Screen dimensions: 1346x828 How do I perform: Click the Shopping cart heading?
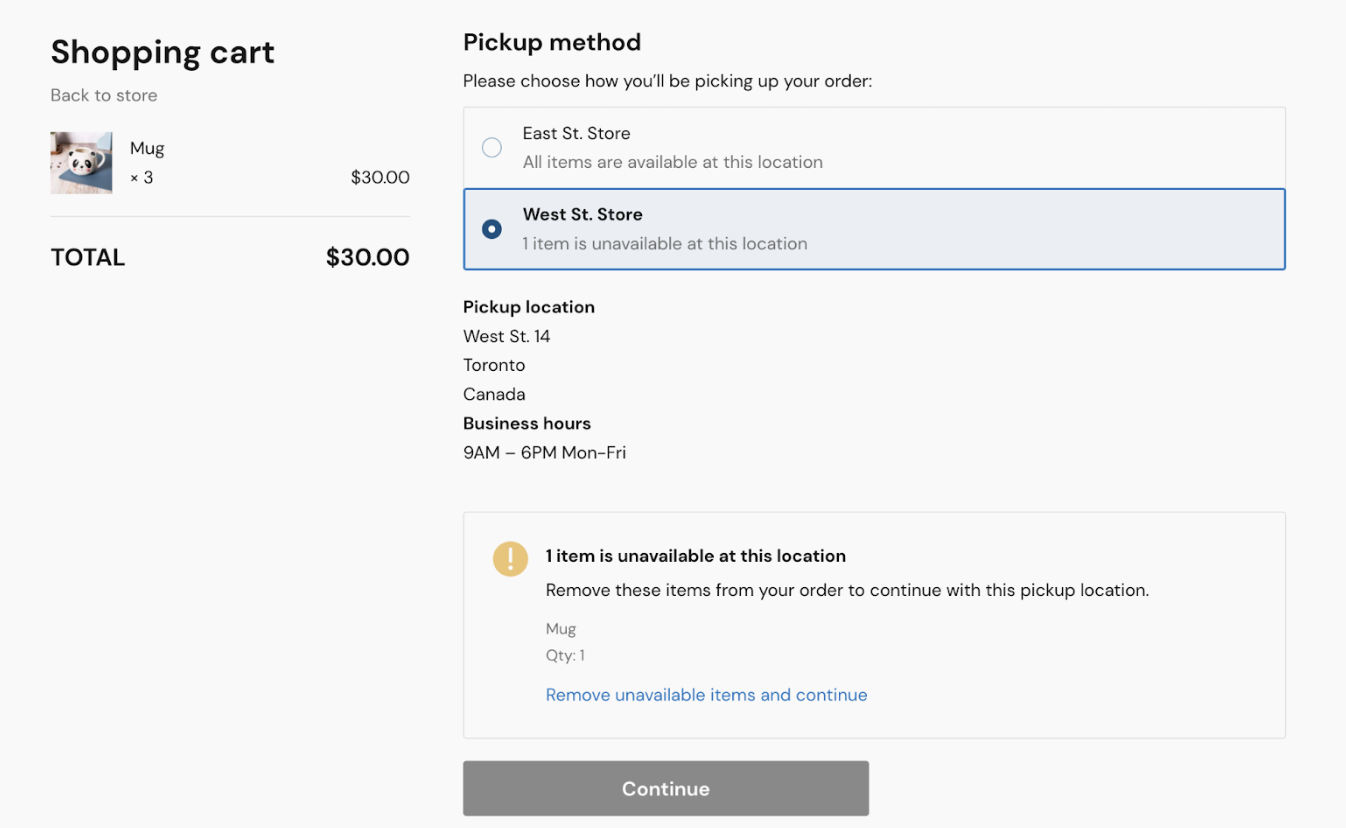click(x=162, y=51)
